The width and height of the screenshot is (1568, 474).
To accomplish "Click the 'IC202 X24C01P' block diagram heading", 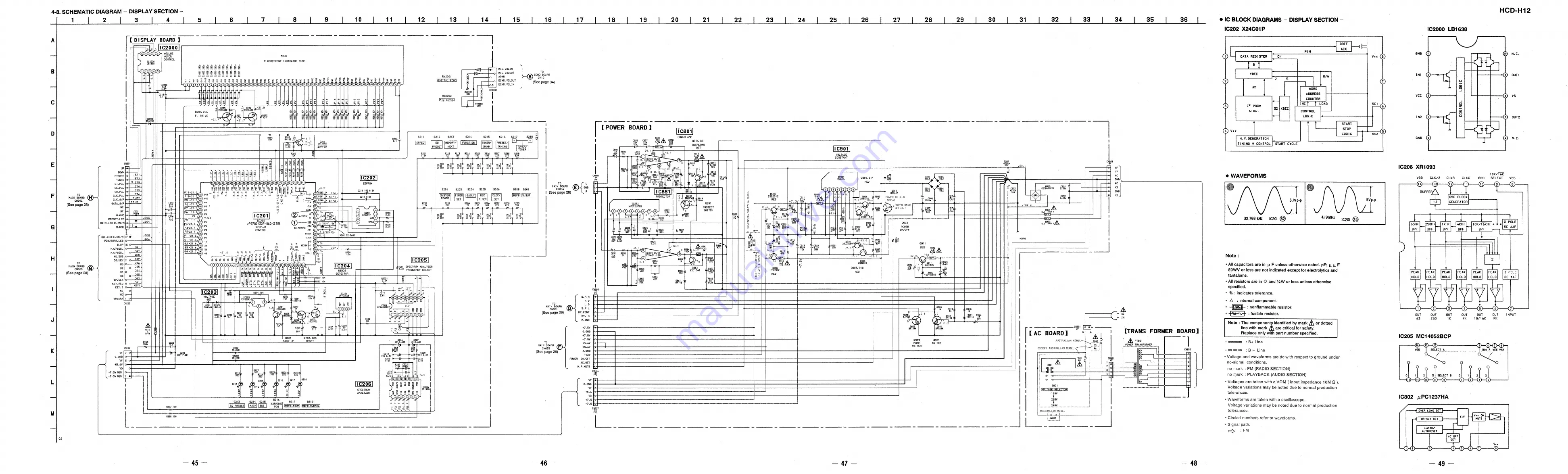I will (x=1245, y=29).
